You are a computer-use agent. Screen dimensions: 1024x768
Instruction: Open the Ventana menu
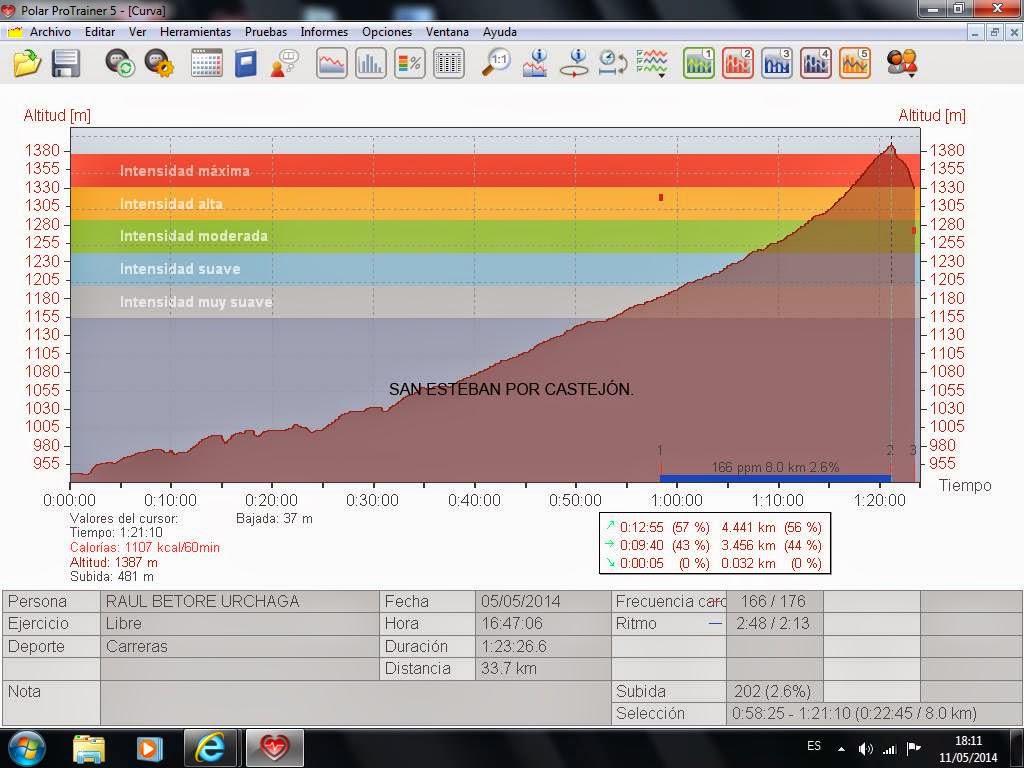tap(447, 31)
